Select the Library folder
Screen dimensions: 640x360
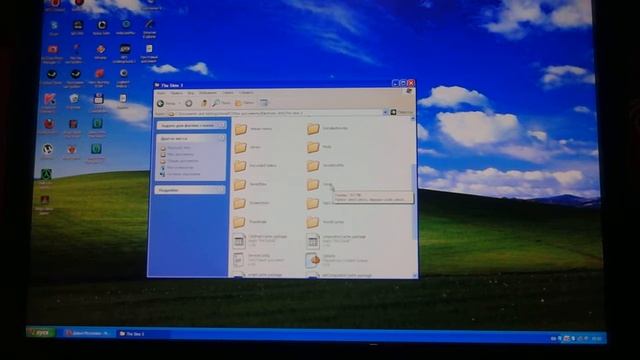pyautogui.click(x=248, y=147)
